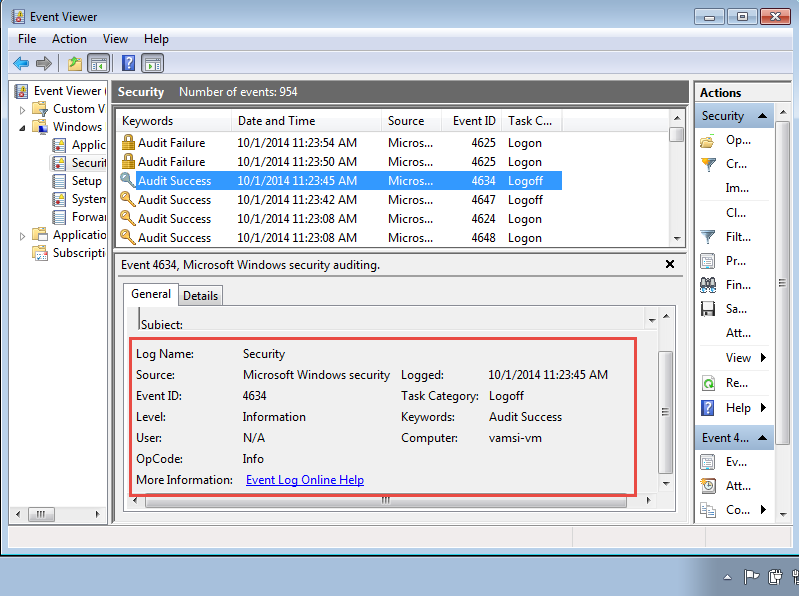Sort by Date and Time column header
The width and height of the screenshot is (799, 596).
click(x=307, y=121)
